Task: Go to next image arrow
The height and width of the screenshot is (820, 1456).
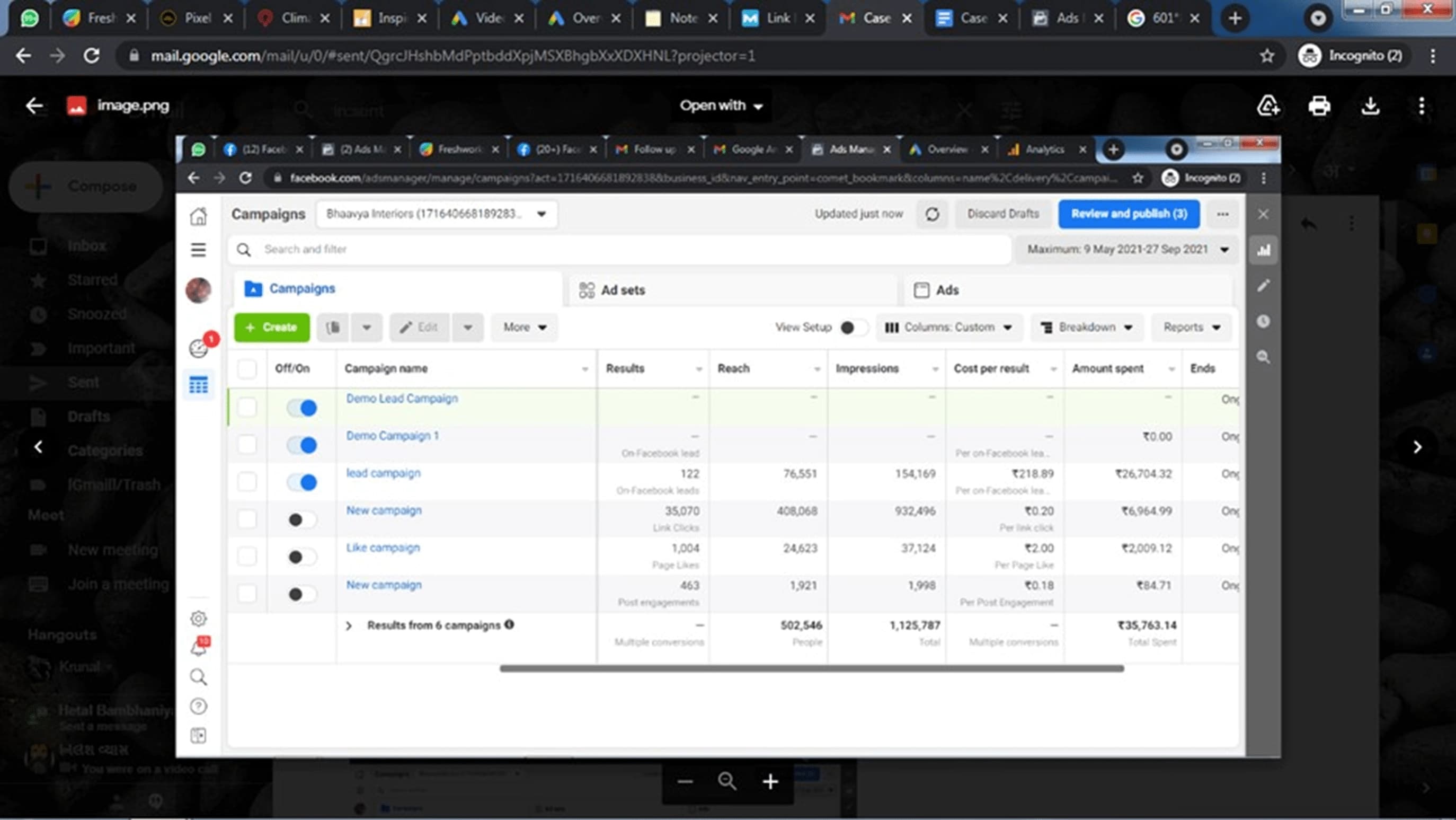Action: click(1417, 447)
